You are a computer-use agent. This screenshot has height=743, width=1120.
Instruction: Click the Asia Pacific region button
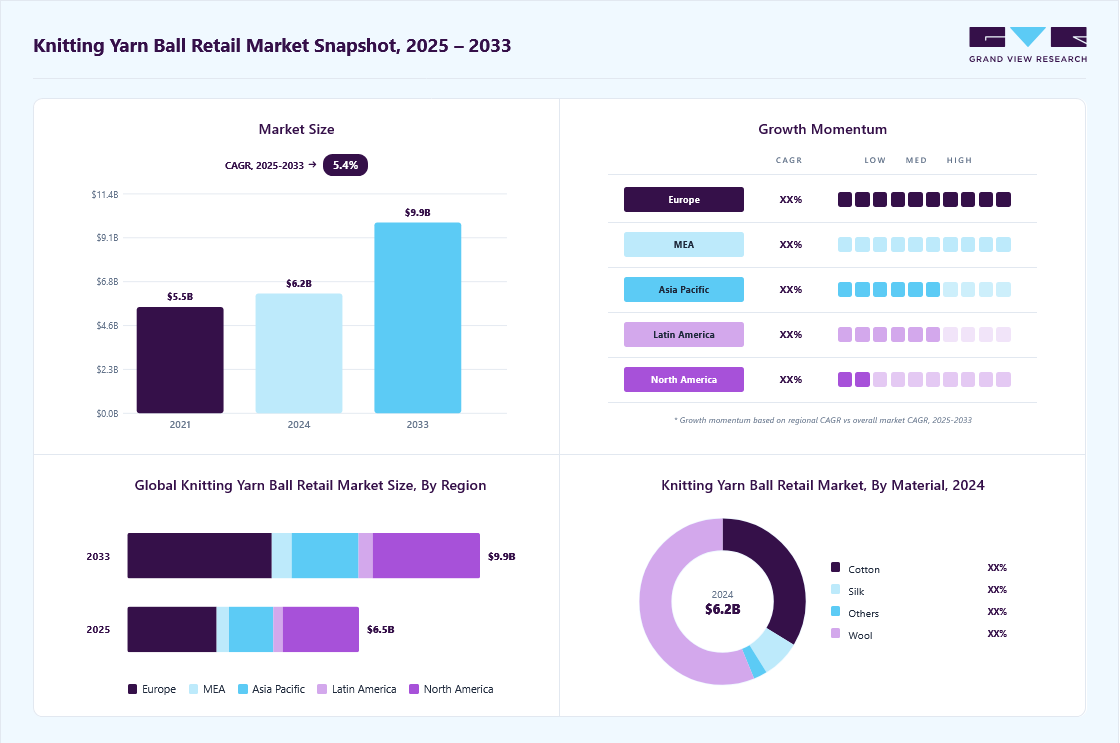(x=684, y=289)
